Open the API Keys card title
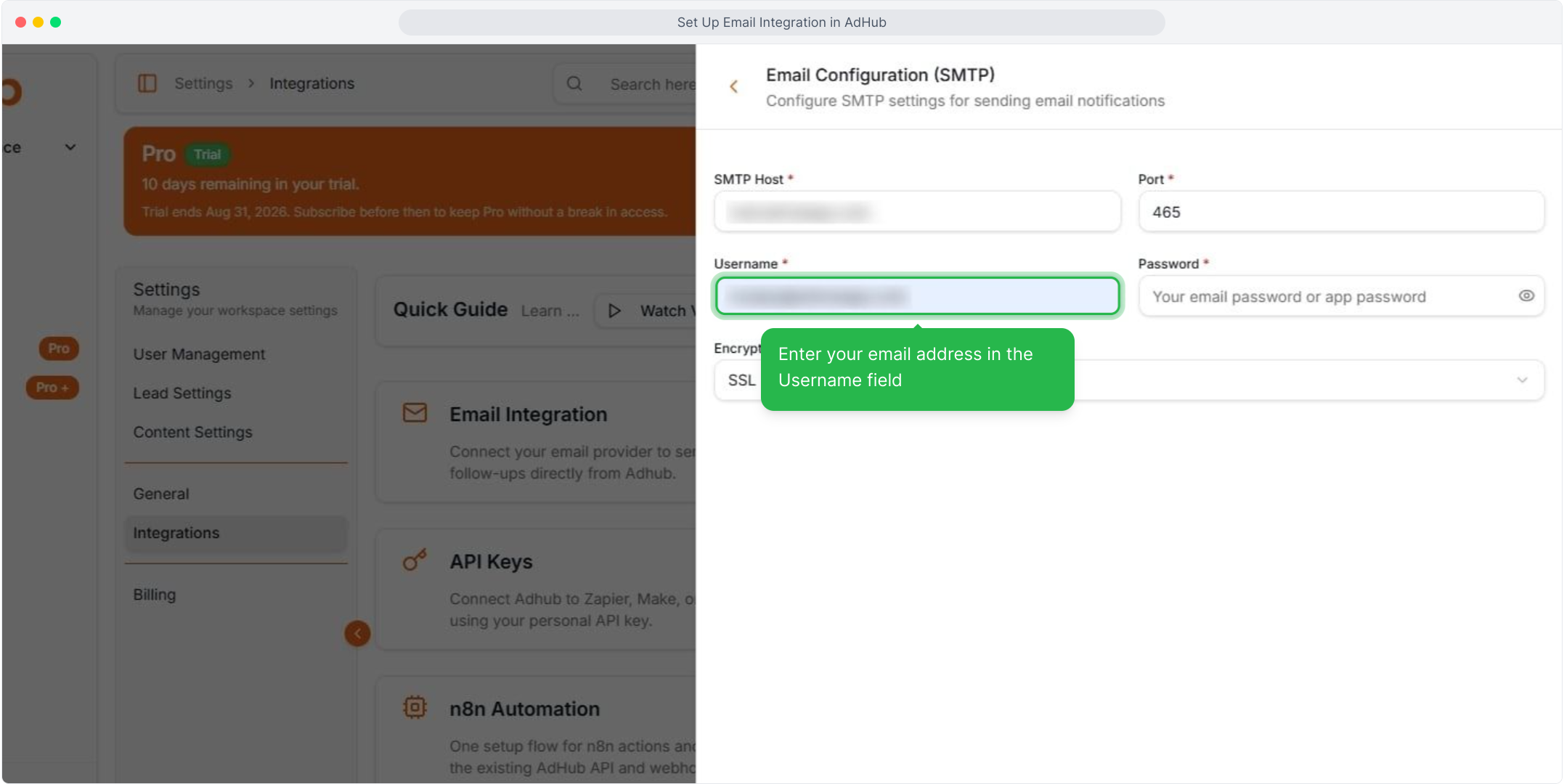This screenshot has width=1564, height=784. tap(491, 562)
